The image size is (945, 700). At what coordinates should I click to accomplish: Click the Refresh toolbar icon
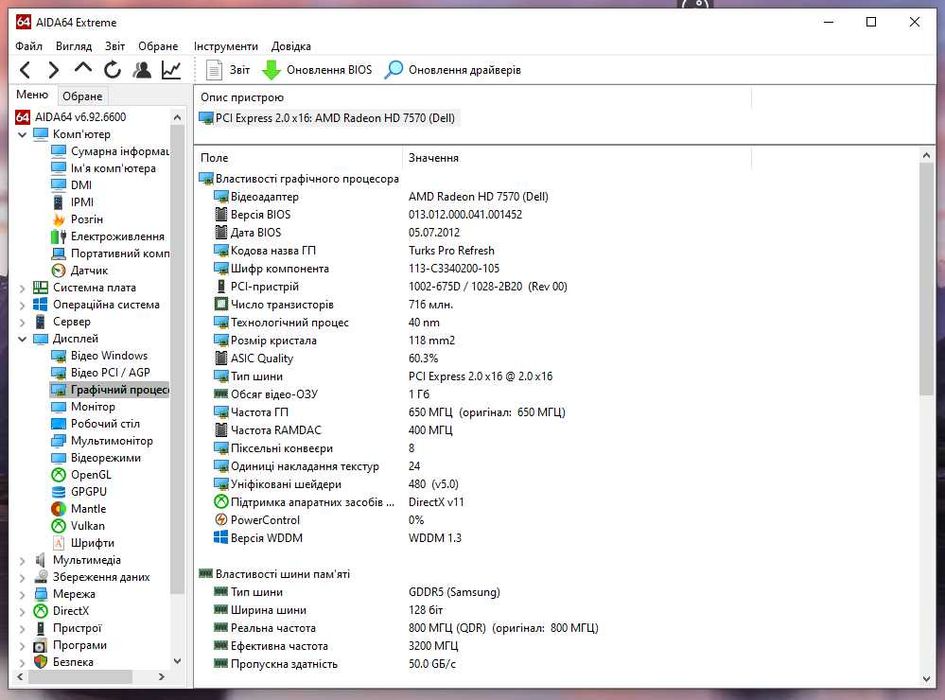point(112,70)
